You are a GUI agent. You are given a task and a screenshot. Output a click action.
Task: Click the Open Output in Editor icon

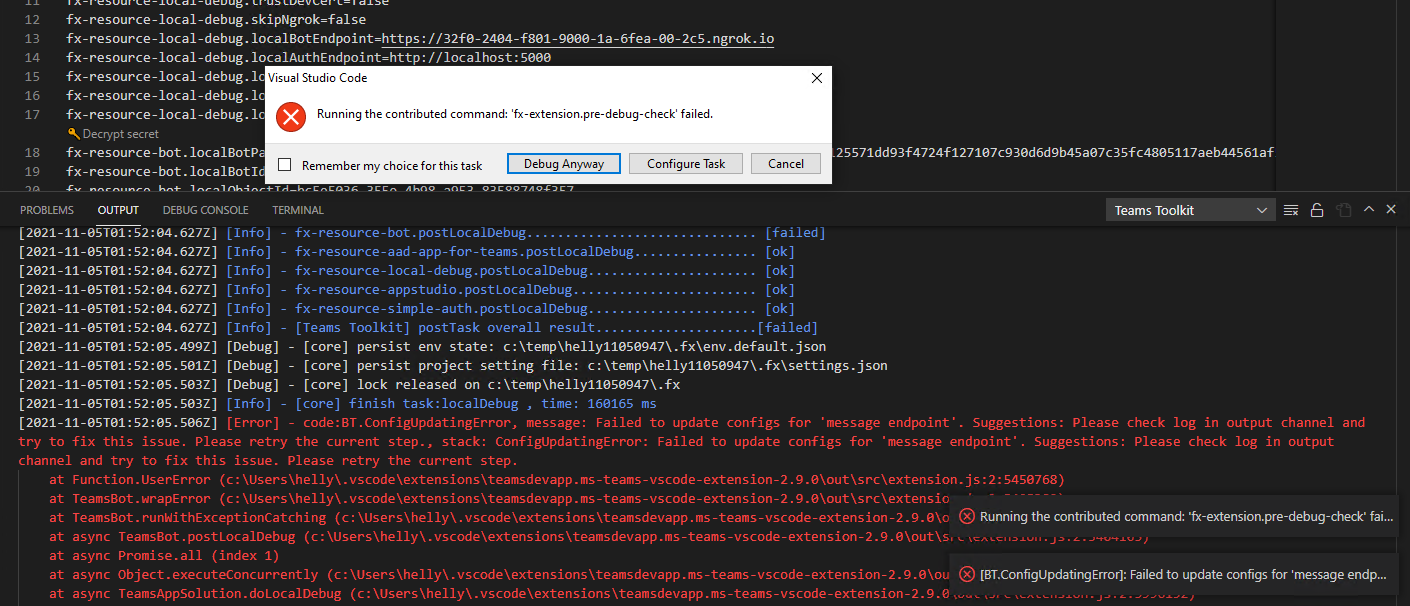coord(1344,209)
